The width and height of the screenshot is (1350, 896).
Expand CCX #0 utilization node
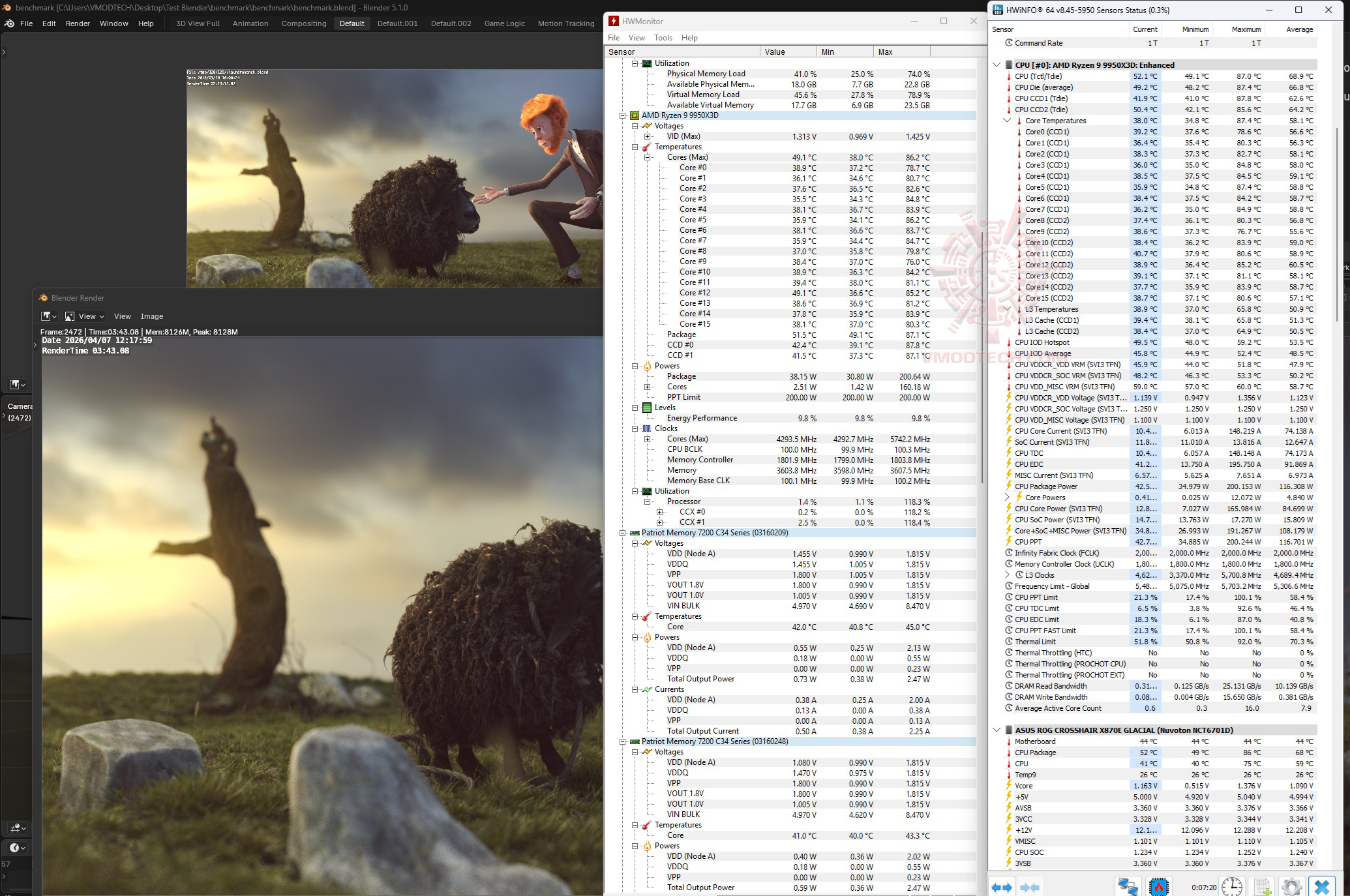[659, 512]
